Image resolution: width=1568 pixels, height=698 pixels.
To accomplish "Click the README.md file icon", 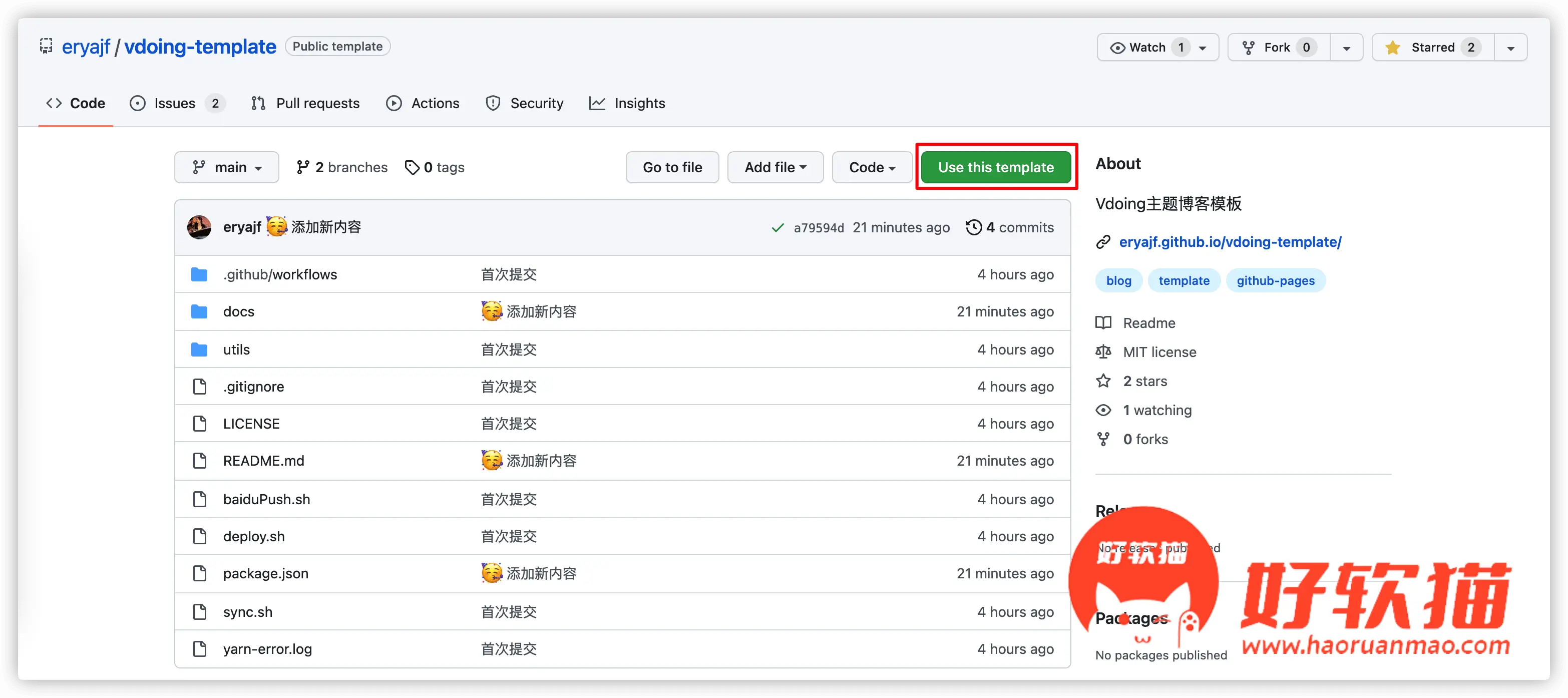I will (200, 461).
